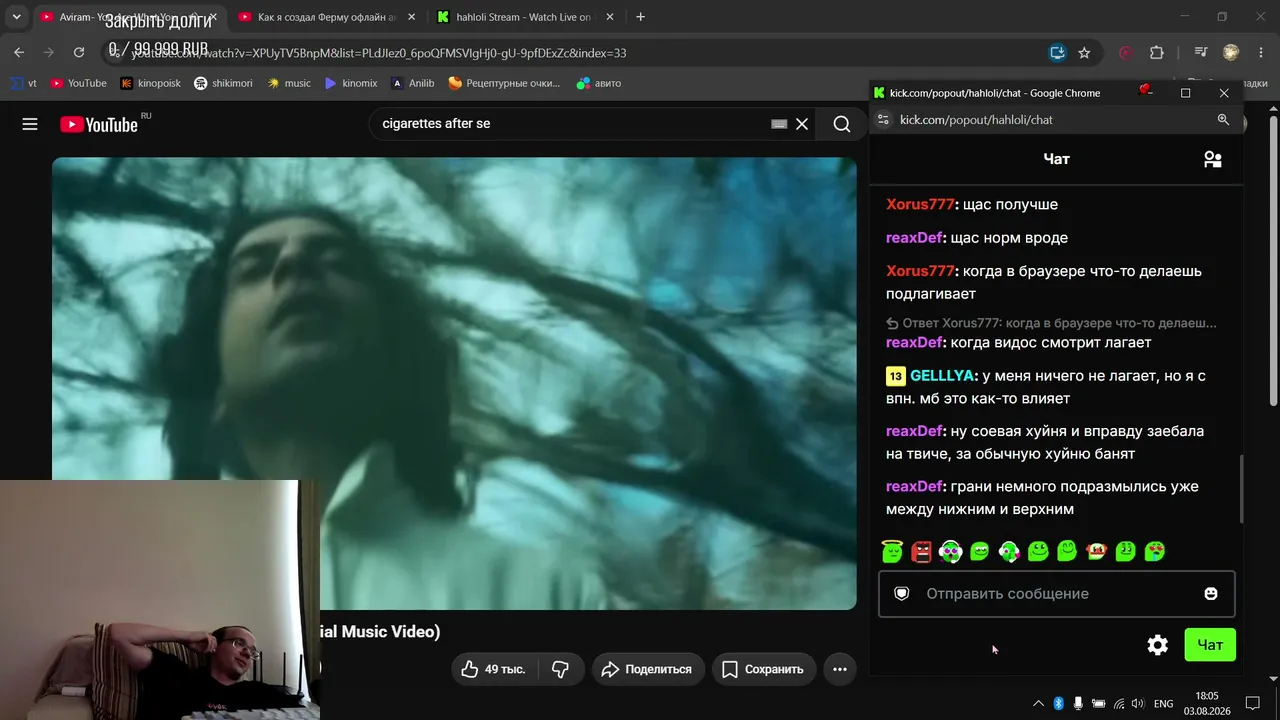The image size is (1280, 720).
Task: Open the Xorus777 username in щас получше message
Action: 920,204
